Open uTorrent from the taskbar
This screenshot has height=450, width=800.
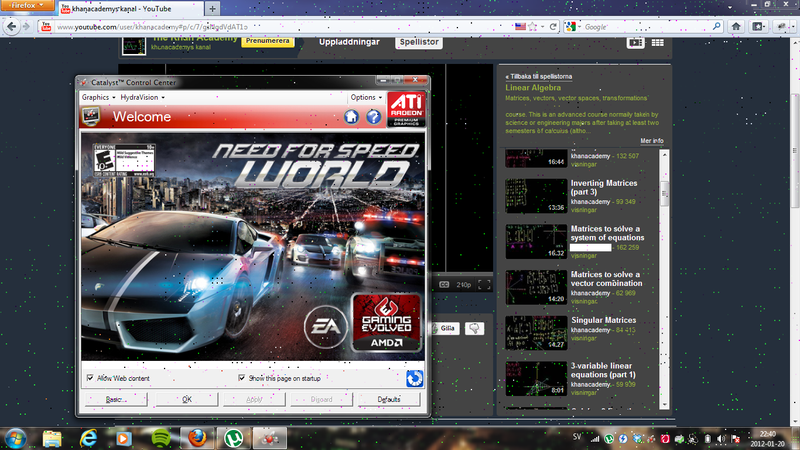pyautogui.click(x=234, y=438)
